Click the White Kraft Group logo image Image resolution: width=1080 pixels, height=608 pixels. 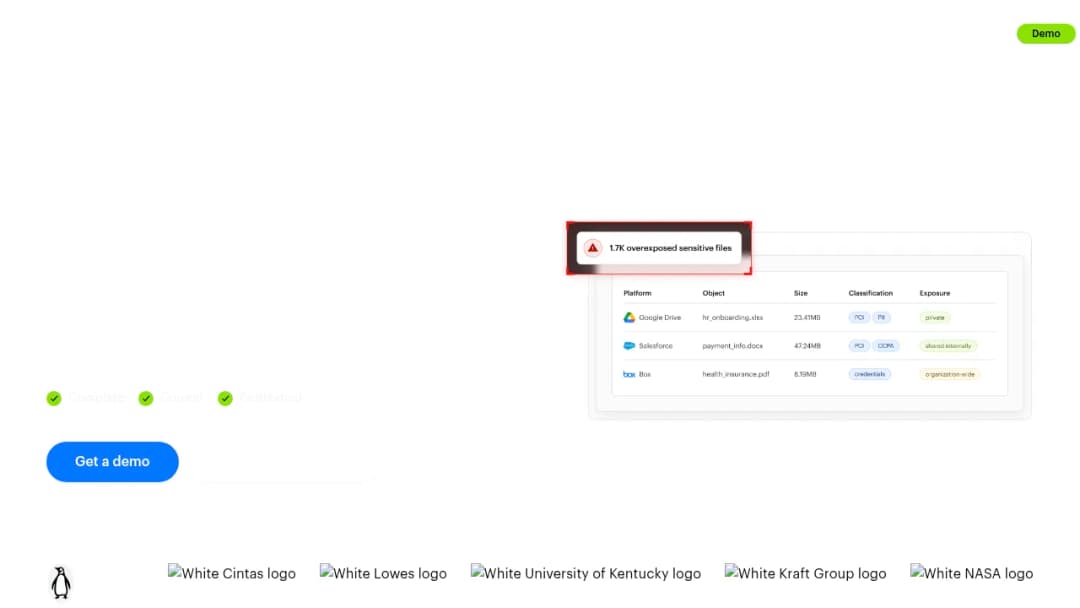tap(805, 573)
